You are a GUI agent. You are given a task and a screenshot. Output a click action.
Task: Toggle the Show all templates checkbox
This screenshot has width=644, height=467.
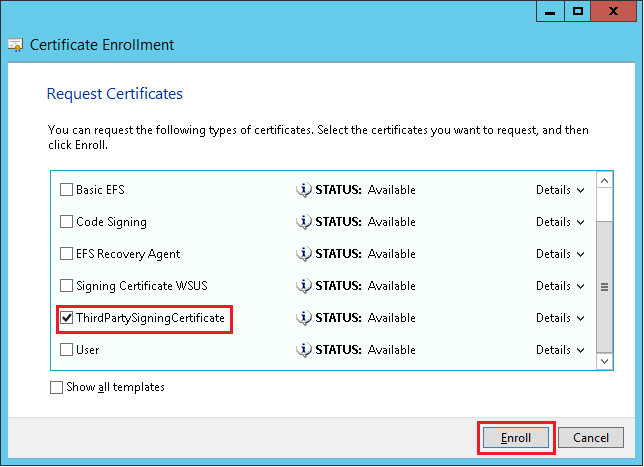56,387
